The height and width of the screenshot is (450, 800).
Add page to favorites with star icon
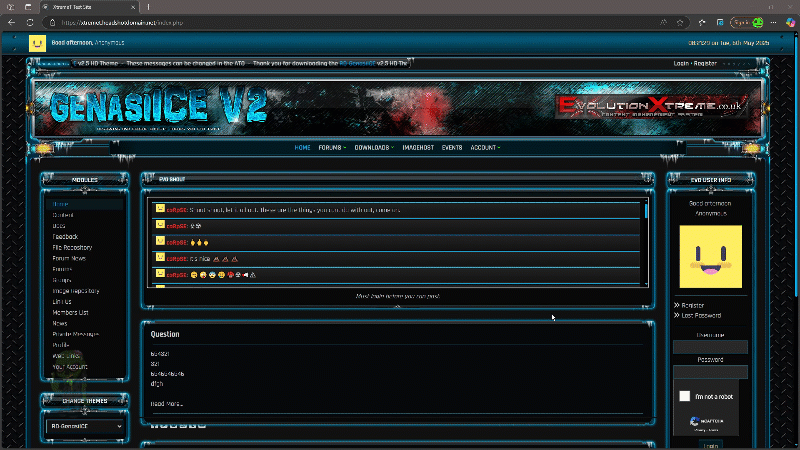coord(680,22)
